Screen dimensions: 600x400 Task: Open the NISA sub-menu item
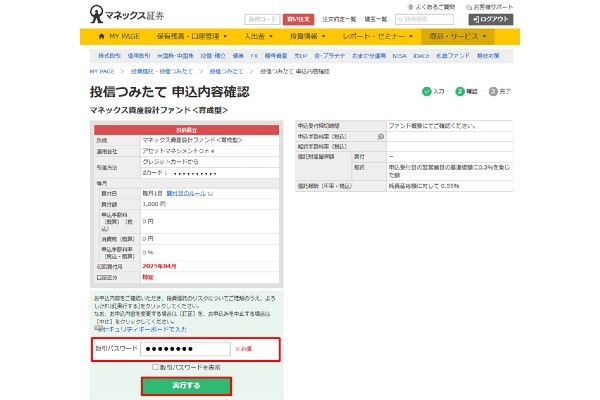[399, 56]
